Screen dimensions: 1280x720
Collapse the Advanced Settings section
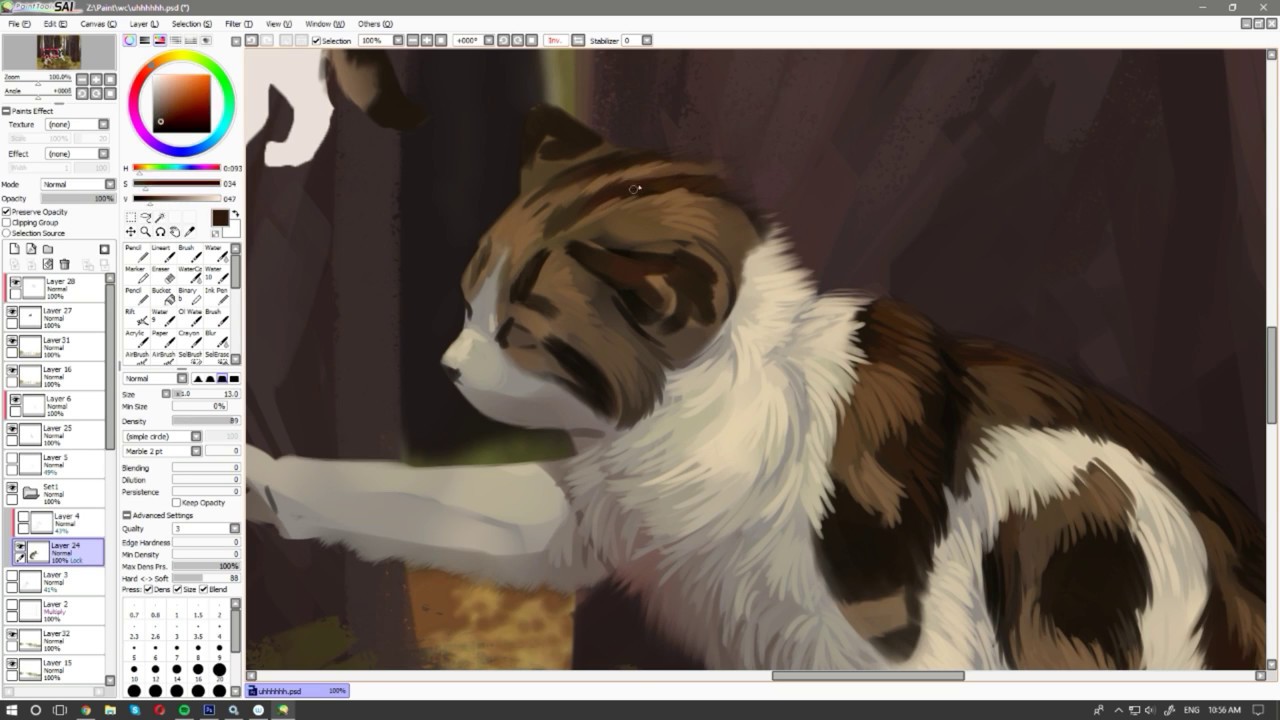(127, 516)
